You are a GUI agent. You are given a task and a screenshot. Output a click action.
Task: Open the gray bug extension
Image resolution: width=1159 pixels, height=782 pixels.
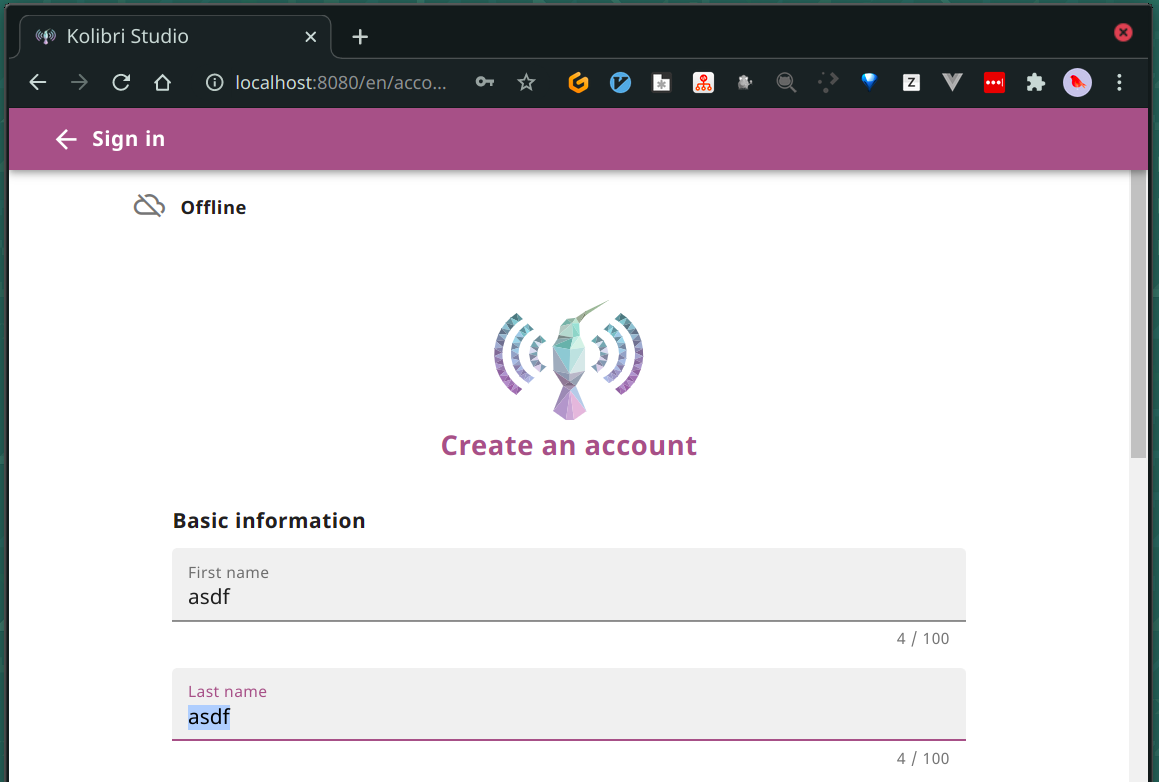[x=744, y=82]
